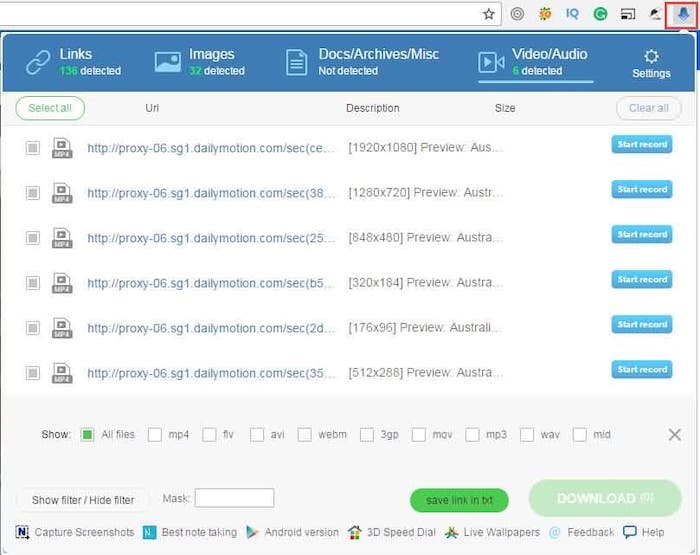Open the dailymotion sec(2d... URL link
Image resolution: width=700 pixels, height=555 pixels.
[211, 329]
